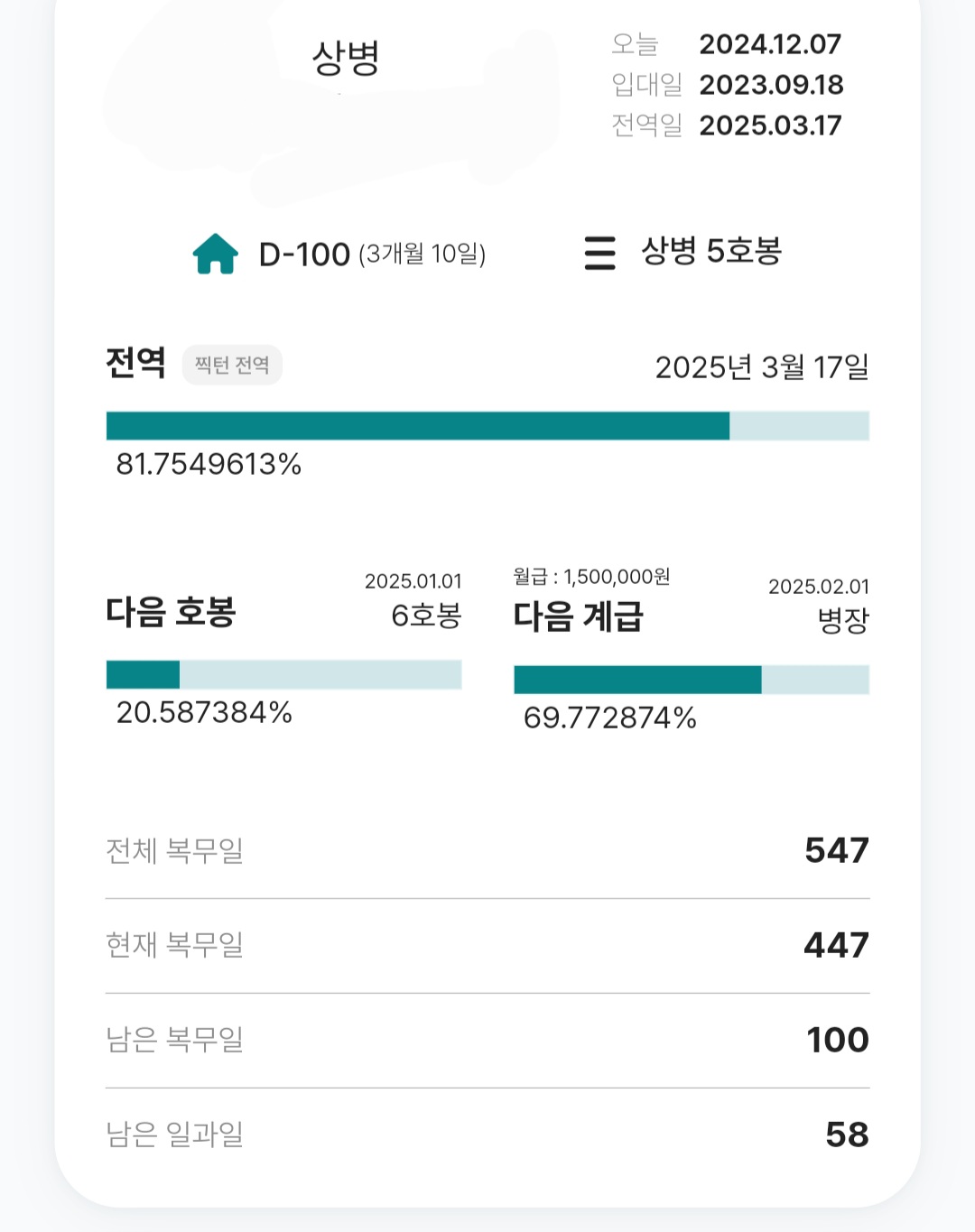975x1232 pixels.
Task: Tap the 월급 1,500,000원 salary text
Action: tap(591, 577)
